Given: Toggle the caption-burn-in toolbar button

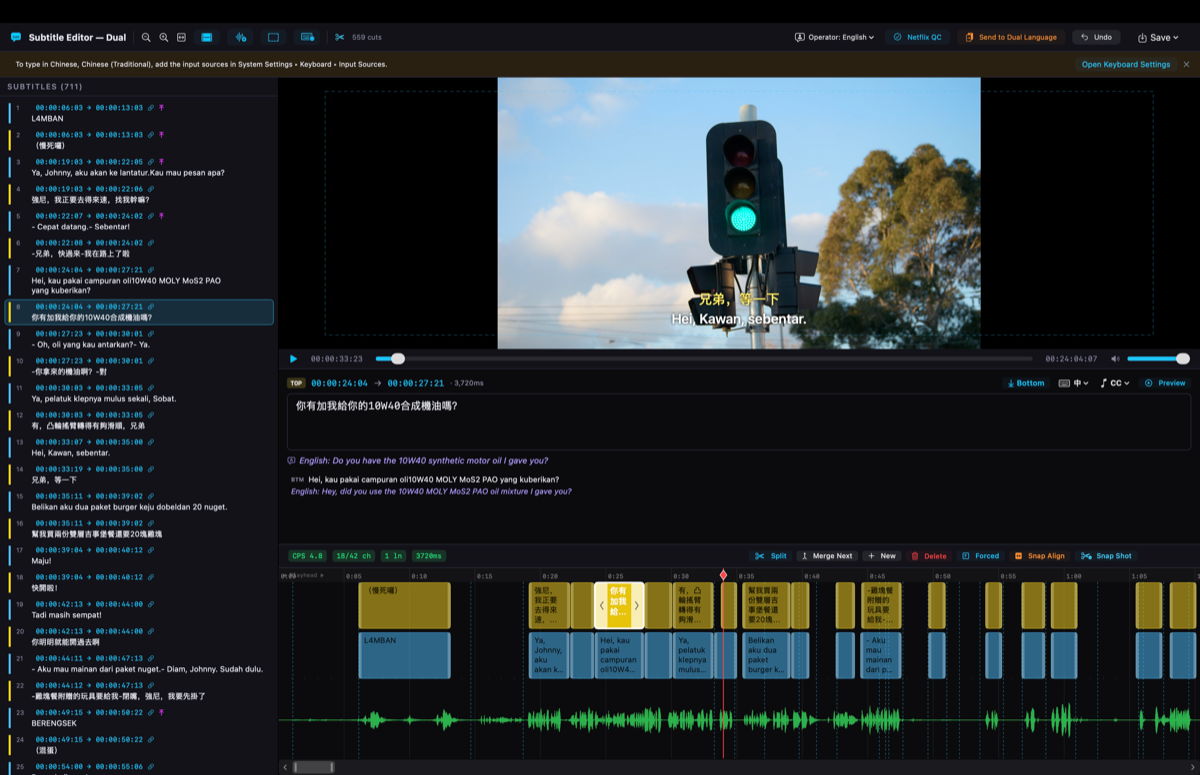Looking at the screenshot, I should (308, 37).
